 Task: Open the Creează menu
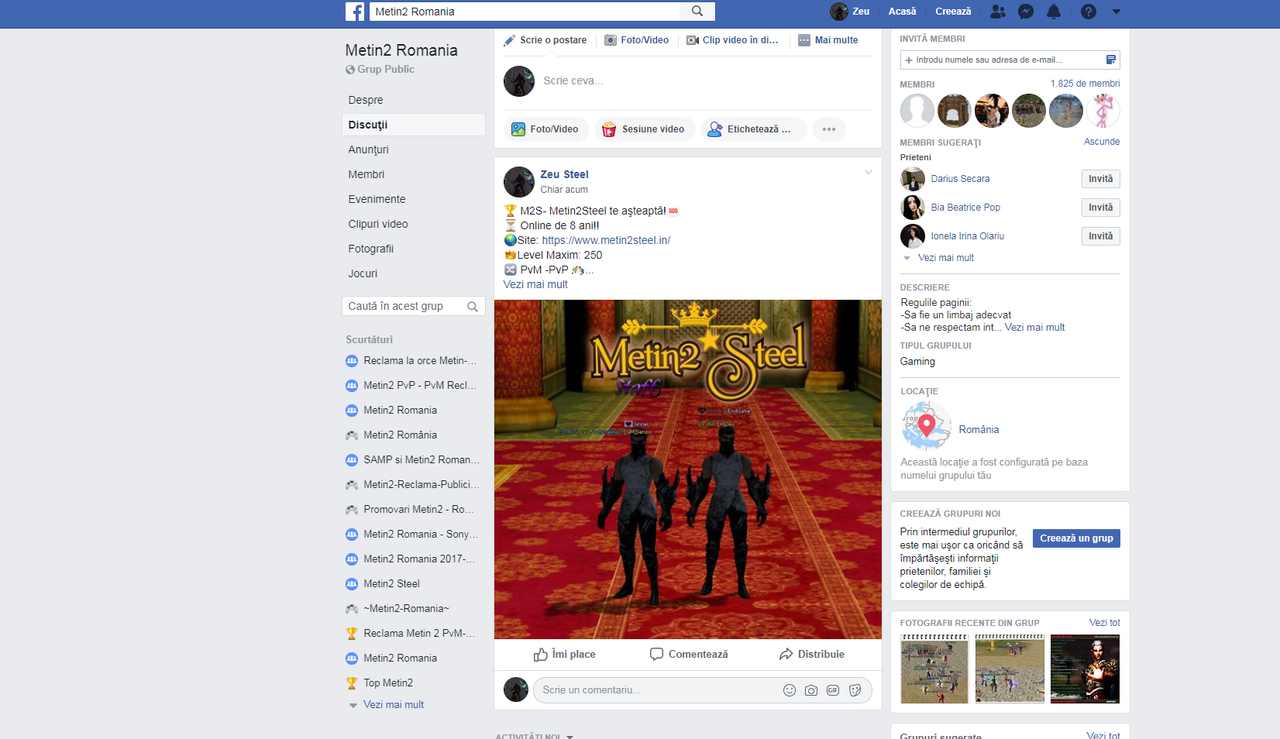coord(953,12)
